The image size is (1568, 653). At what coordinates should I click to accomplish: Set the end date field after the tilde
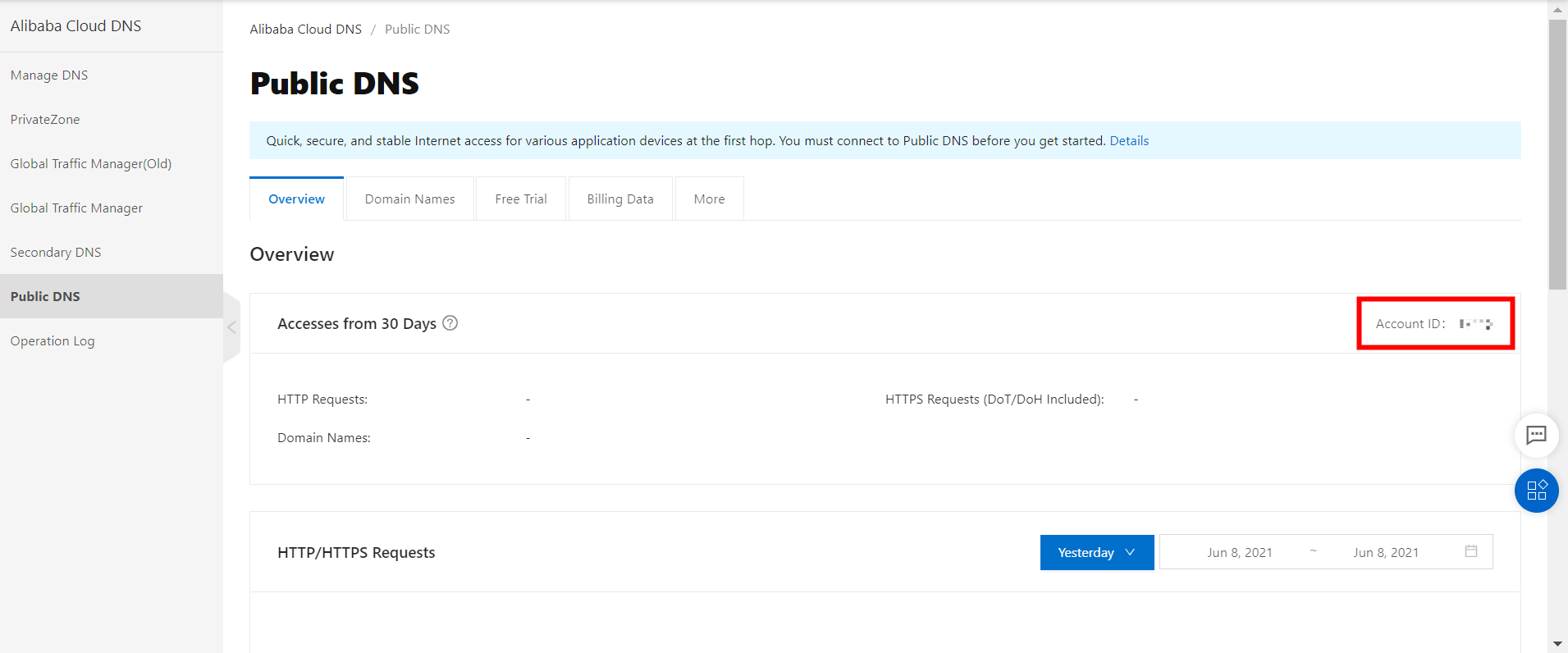click(x=1386, y=552)
